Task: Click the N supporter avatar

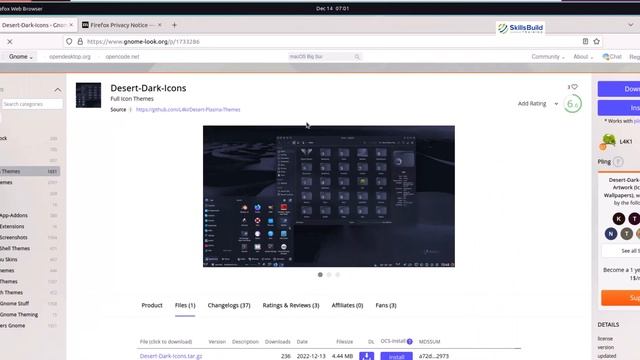Action: [x=611, y=233]
